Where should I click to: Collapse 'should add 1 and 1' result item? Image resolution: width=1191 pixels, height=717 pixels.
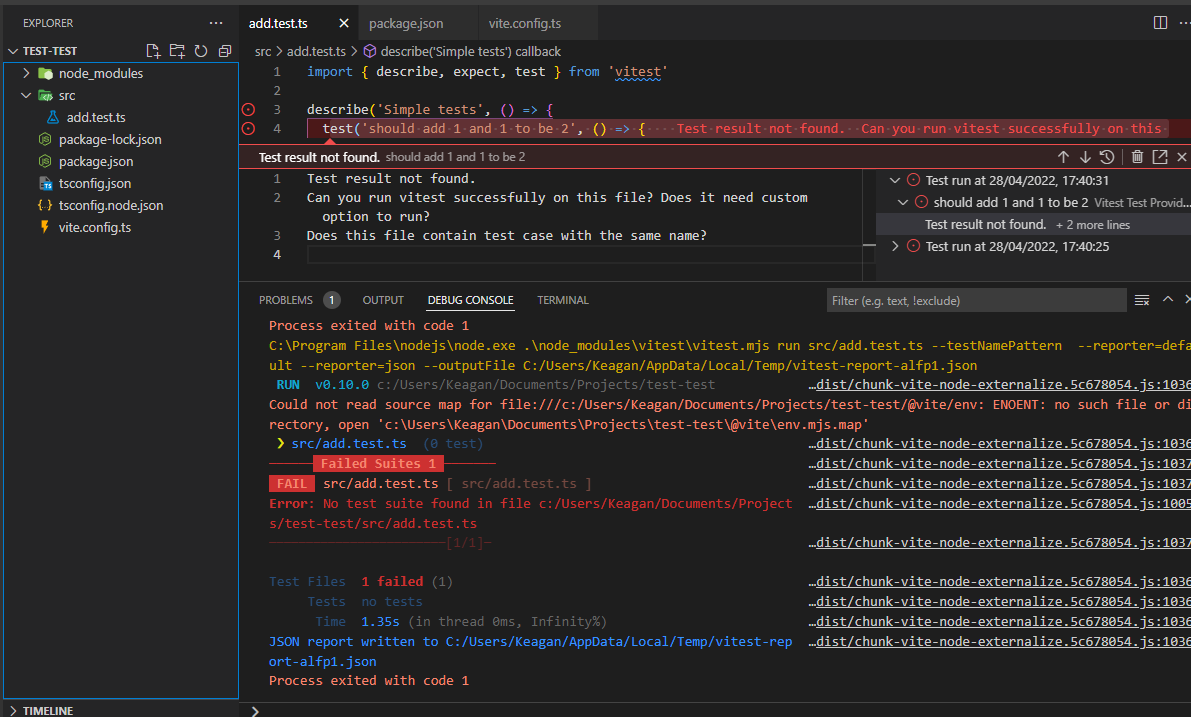point(902,202)
